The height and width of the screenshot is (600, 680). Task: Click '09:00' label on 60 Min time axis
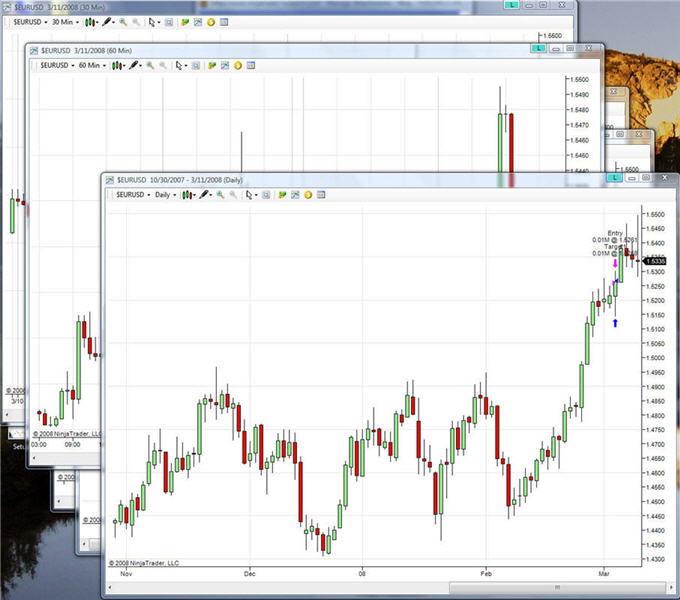72,444
